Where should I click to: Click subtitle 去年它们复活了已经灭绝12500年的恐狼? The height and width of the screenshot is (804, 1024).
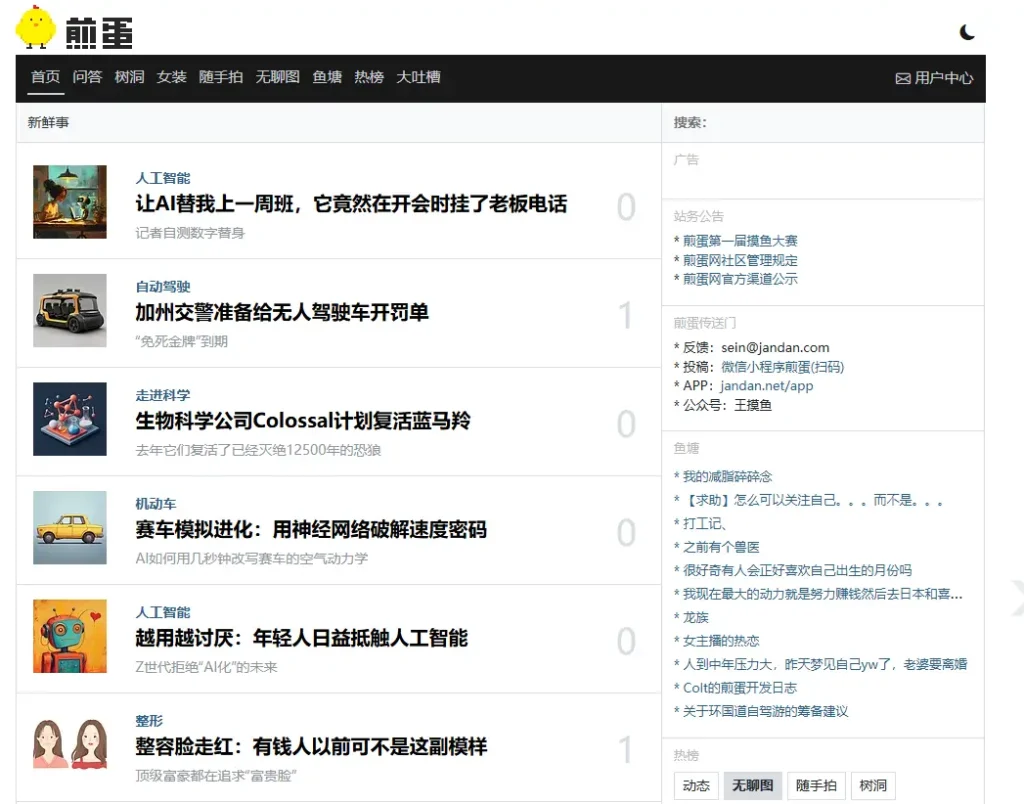point(258,450)
